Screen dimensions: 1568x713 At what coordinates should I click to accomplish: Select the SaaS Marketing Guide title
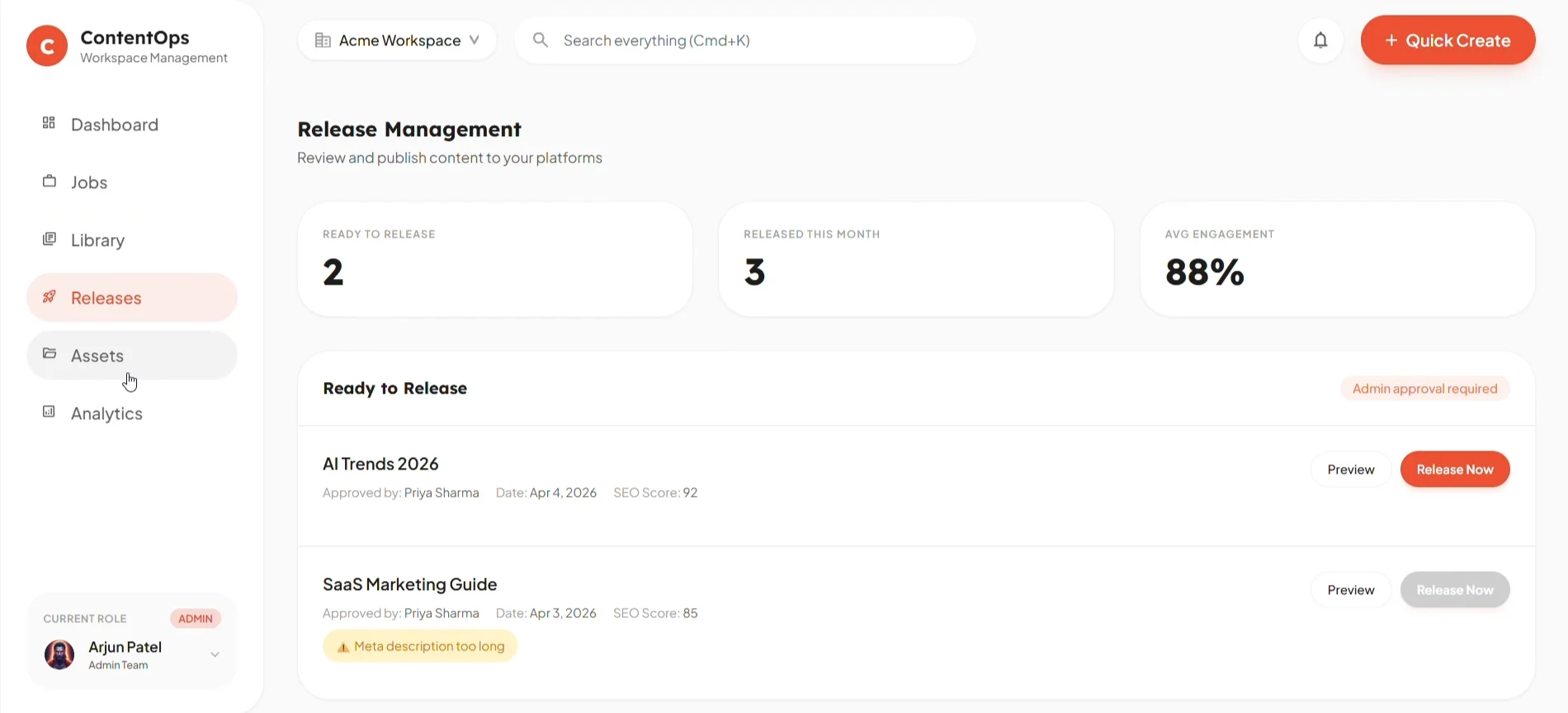(410, 584)
